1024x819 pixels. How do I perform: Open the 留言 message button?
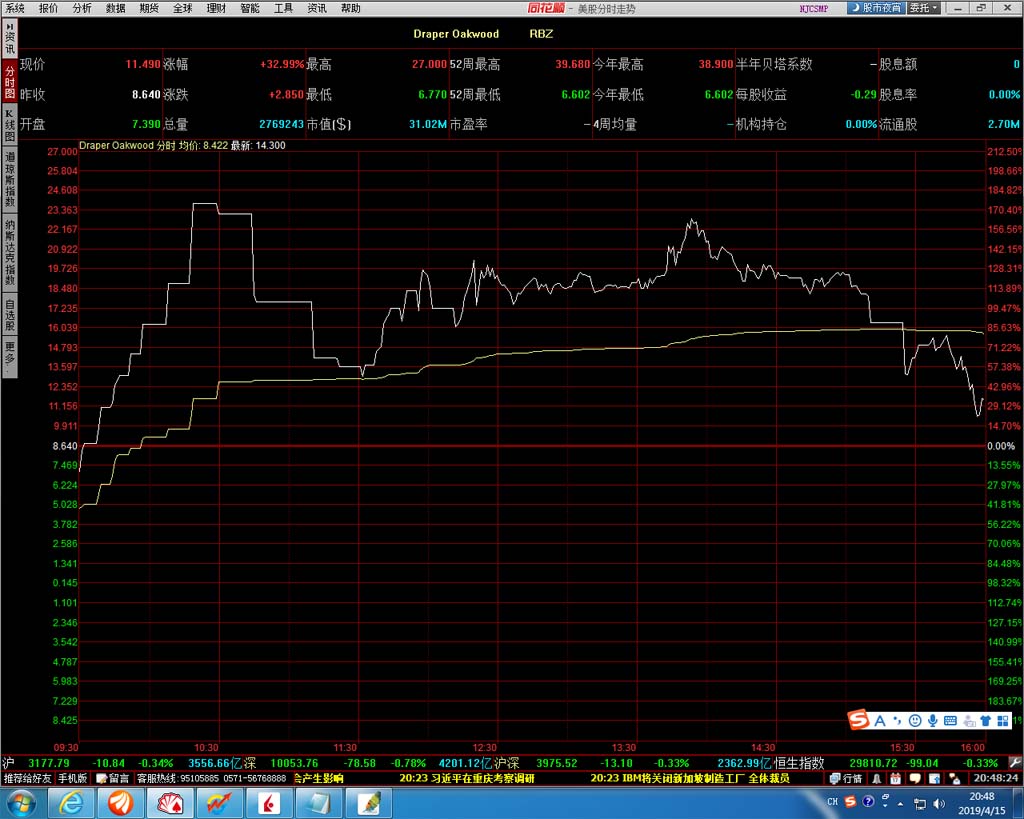tap(112, 779)
